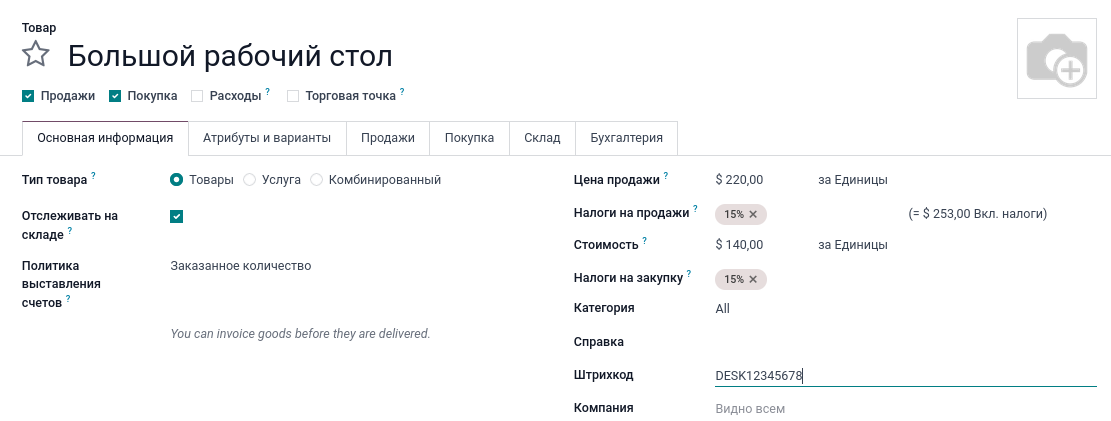Show help tooltip for Торговая точка
This screenshot has width=1111, height=421.
click(x=402, y=91)
